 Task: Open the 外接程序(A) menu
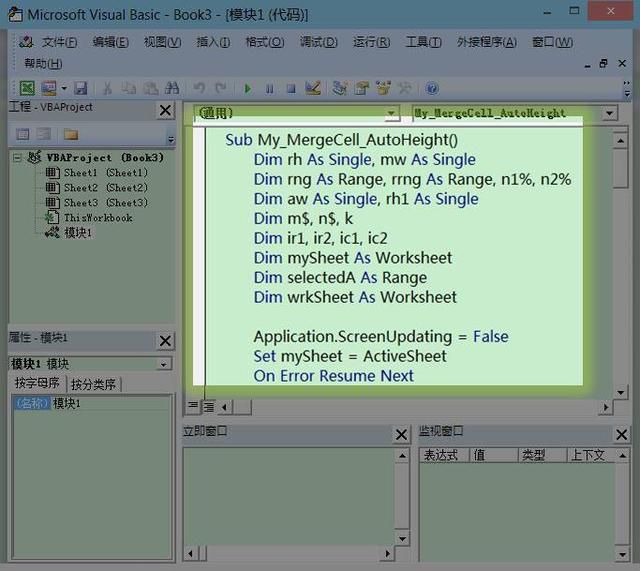click(487, 42)
